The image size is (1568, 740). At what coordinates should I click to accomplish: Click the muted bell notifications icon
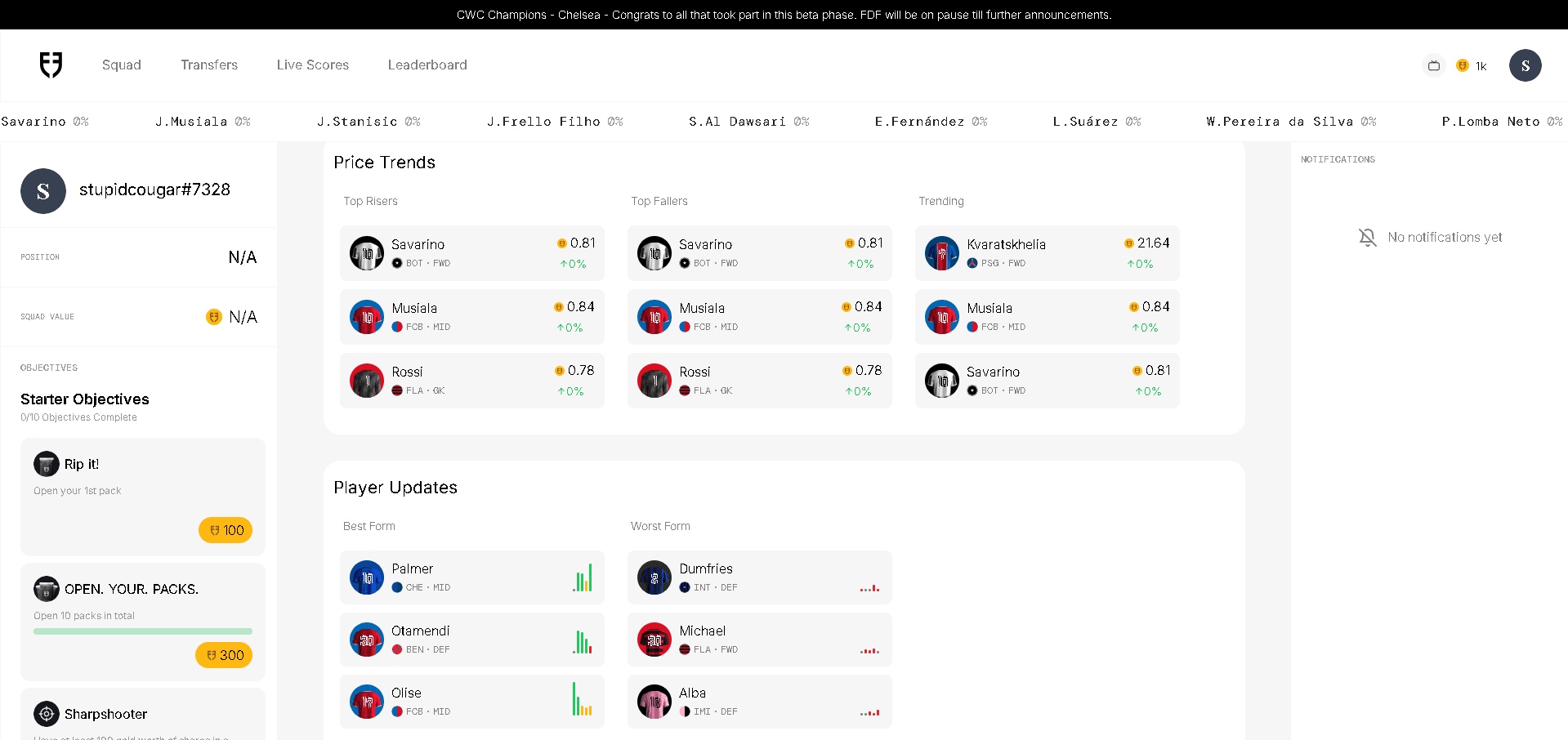[x=1367, y=238]
